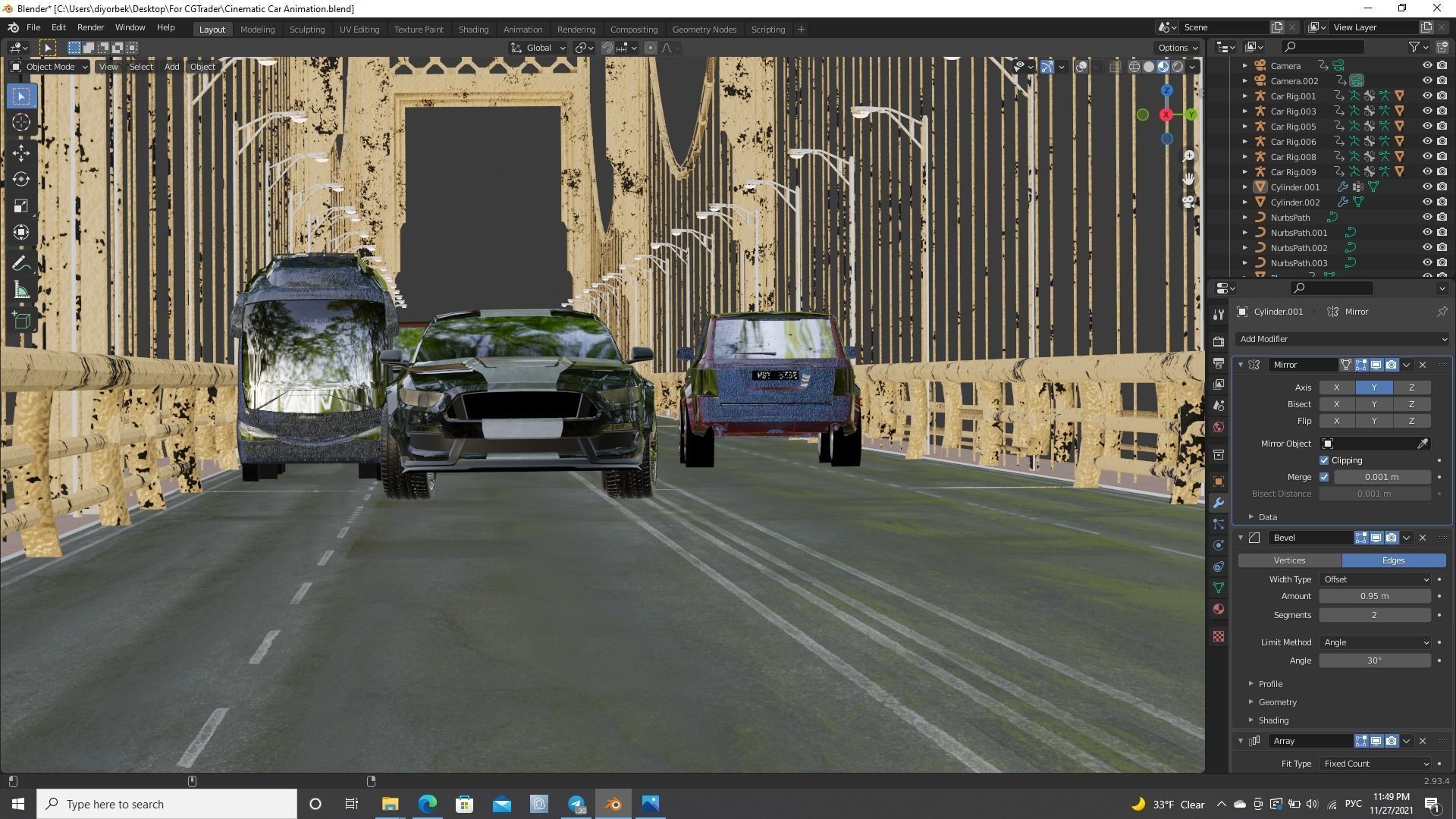The height and width of the screenshot is (819, 1456).
Task: Select the Rotate tool
Action: (x=21, y=180)
